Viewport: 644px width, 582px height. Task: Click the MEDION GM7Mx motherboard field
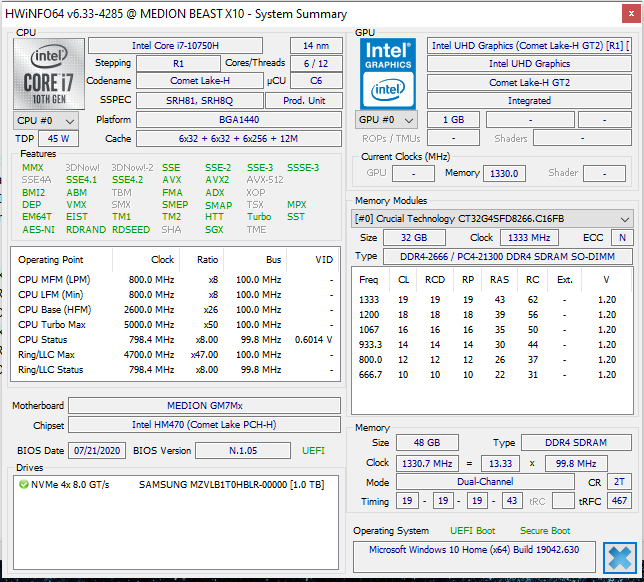point(205,405)
